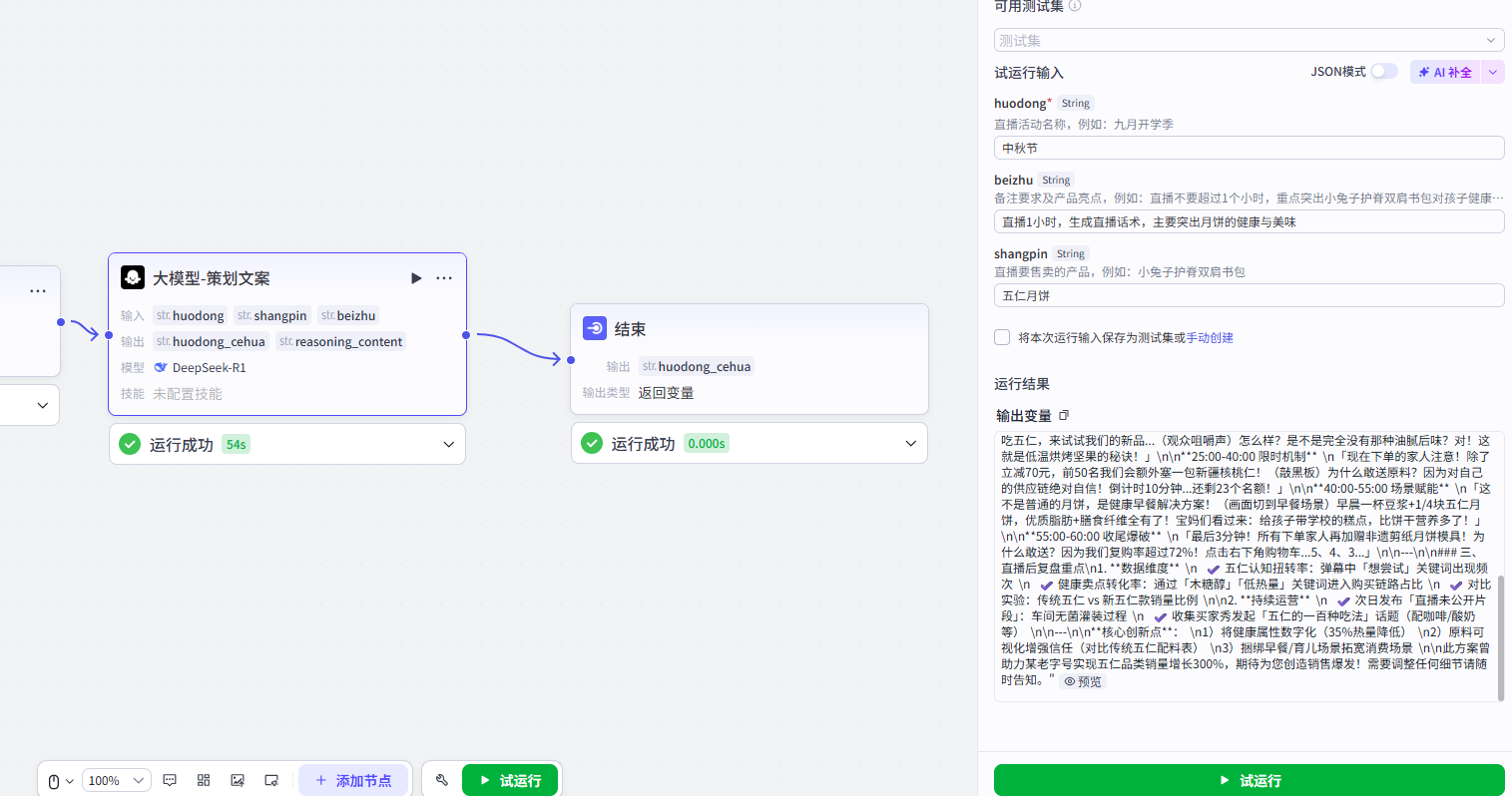Screen dimensions: 1512x796
Task: Click the 预览 preview button in the output
Action: [x=1083, y=681]
